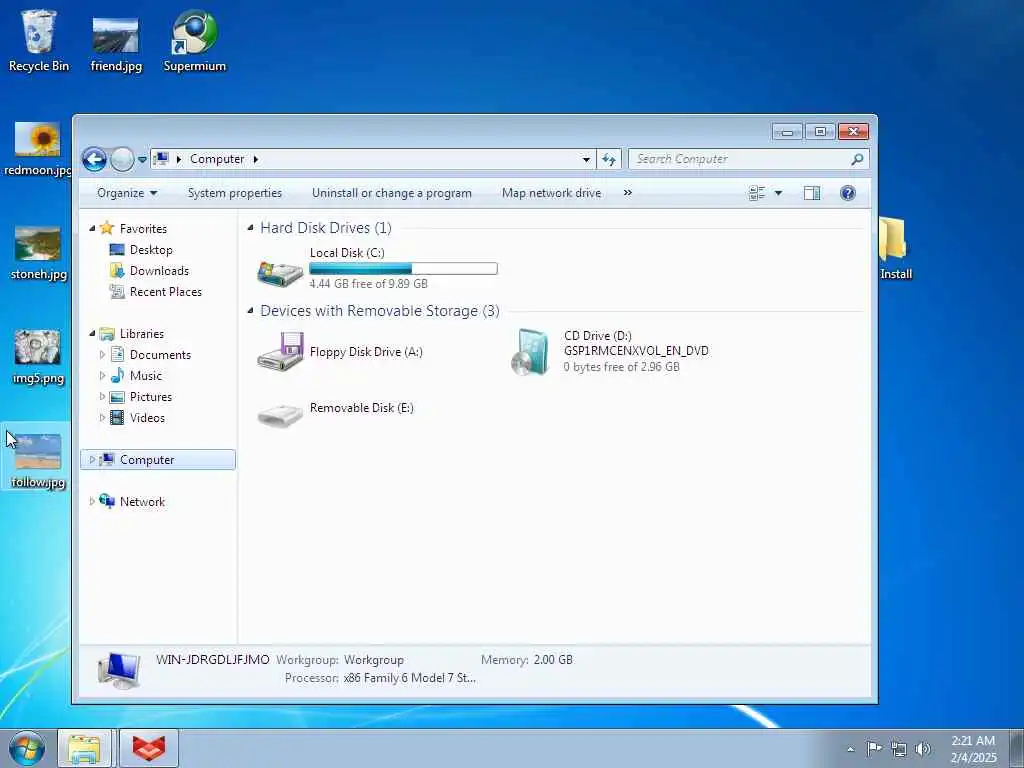Expand the Pictures library arrow

102,396
